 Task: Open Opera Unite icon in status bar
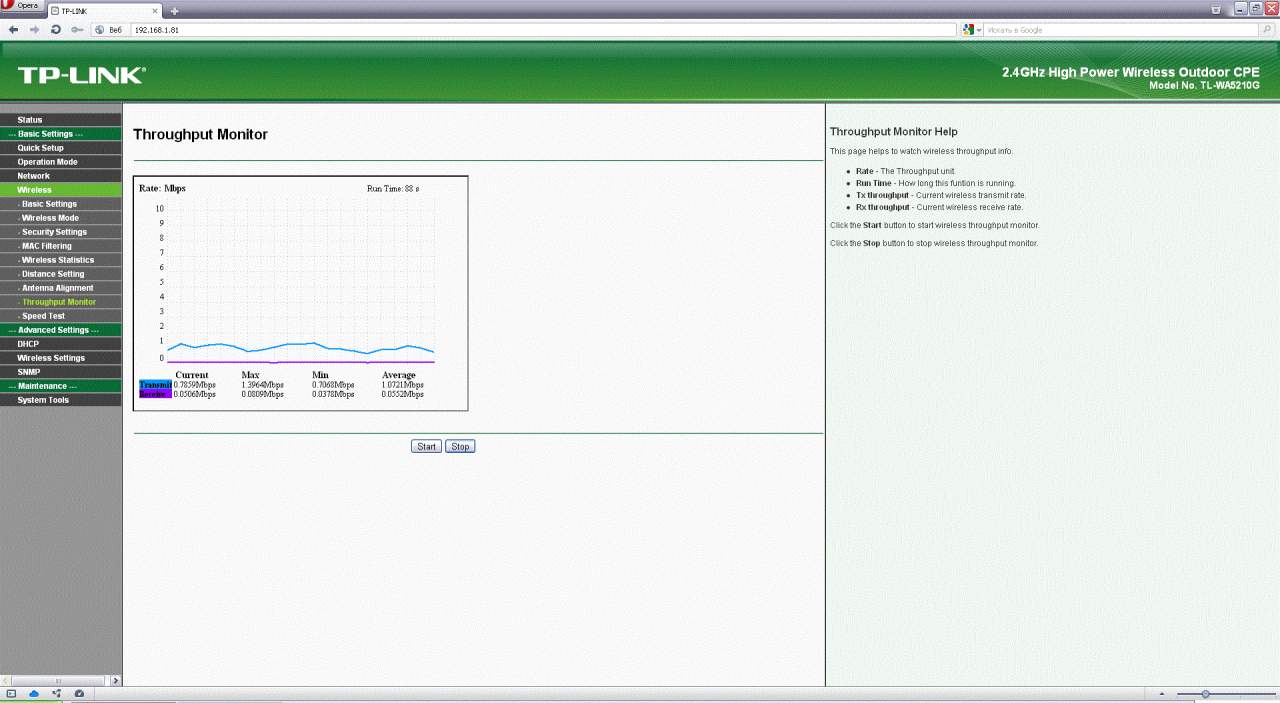coord(56,693)
